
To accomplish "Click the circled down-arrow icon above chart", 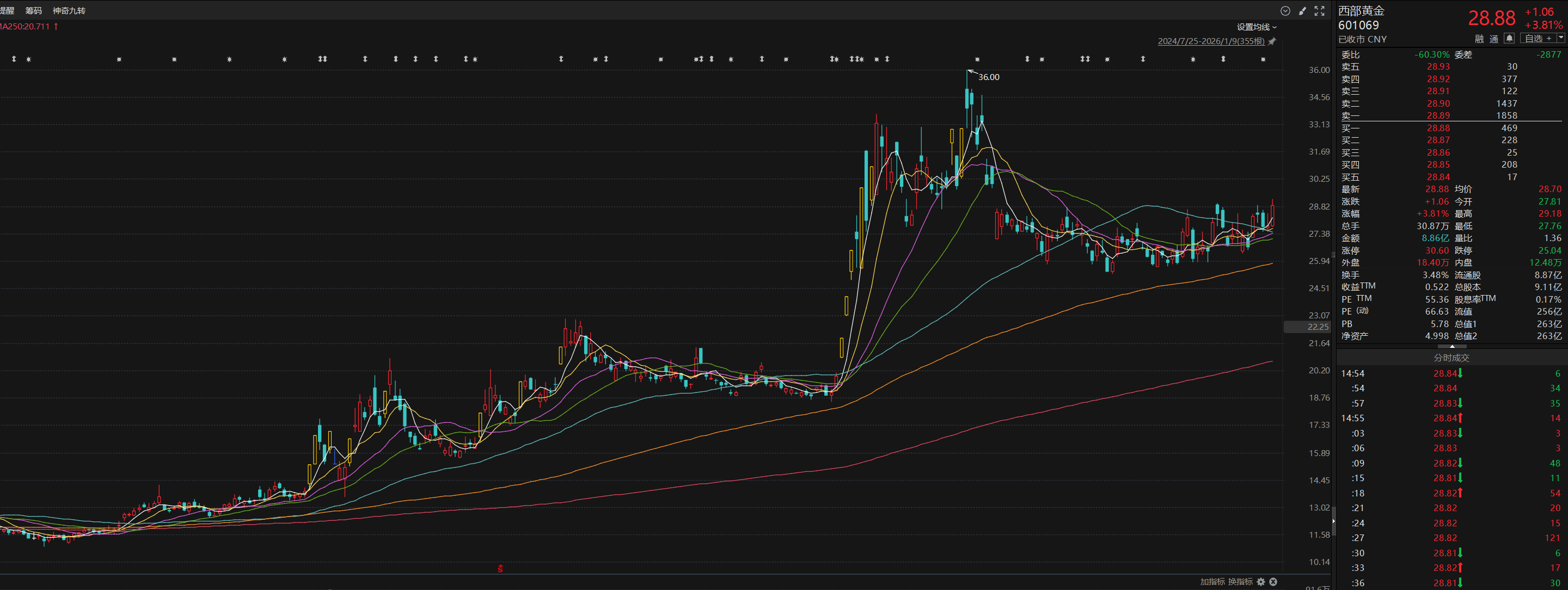I will [x=1285, y=11].
